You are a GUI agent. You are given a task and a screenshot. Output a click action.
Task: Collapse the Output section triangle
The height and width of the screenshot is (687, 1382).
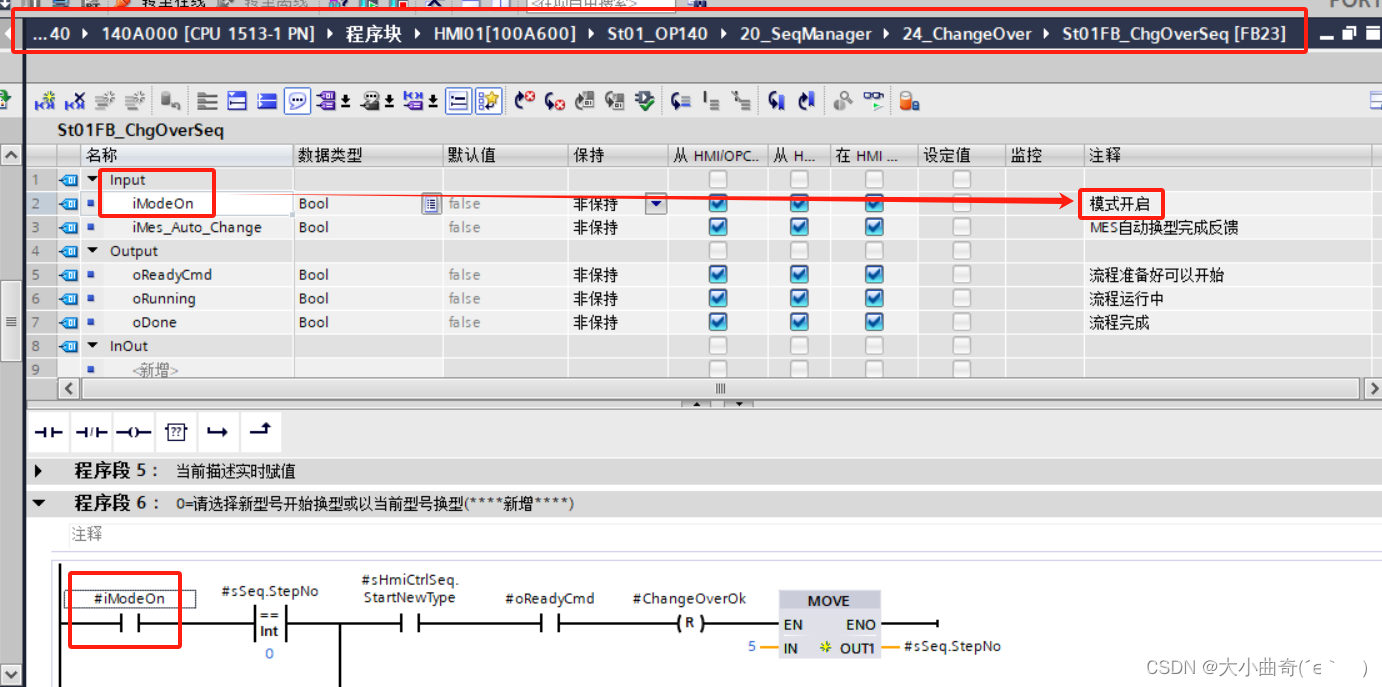pos(93,251)
